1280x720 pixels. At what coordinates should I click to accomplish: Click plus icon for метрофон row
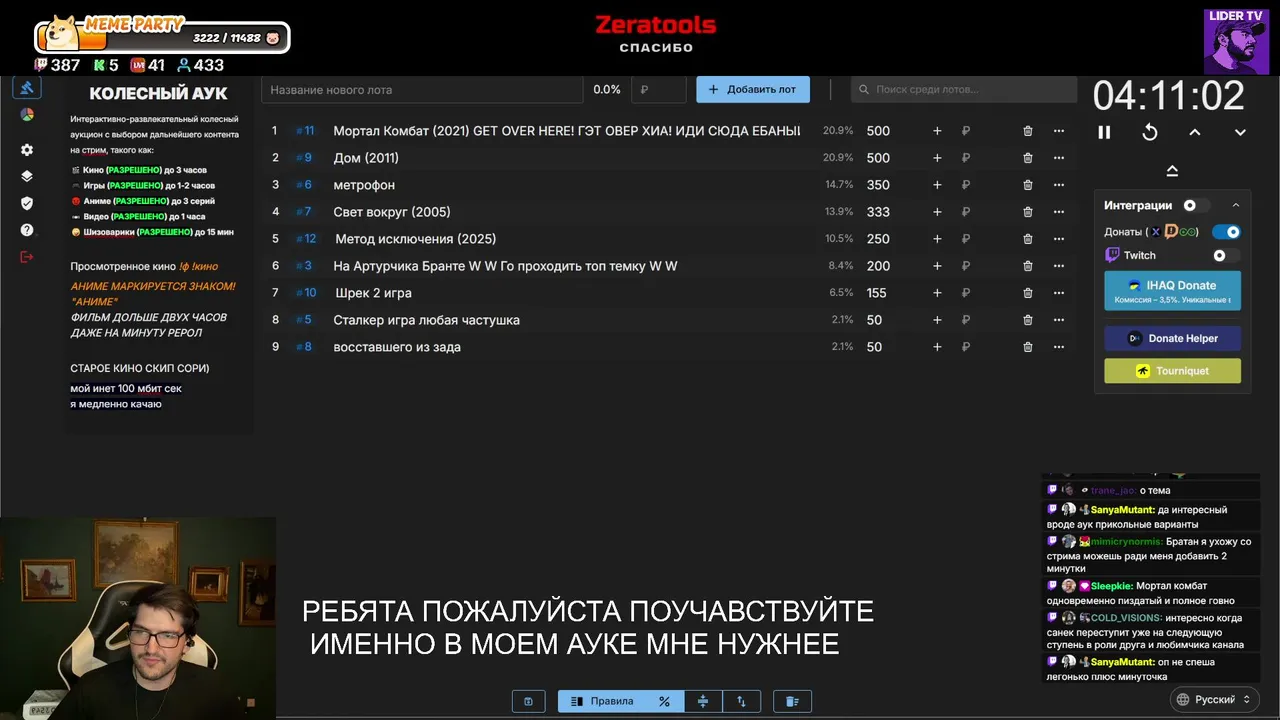pyautogui.click(x=937, y=185)
